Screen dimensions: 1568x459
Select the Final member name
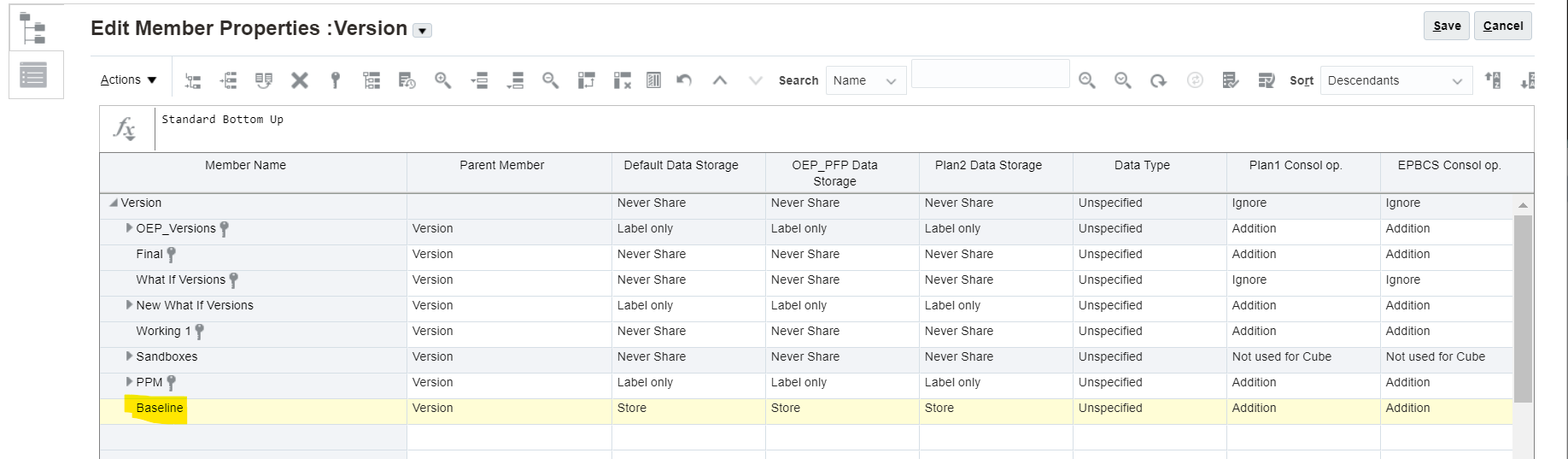click(149, 254)
